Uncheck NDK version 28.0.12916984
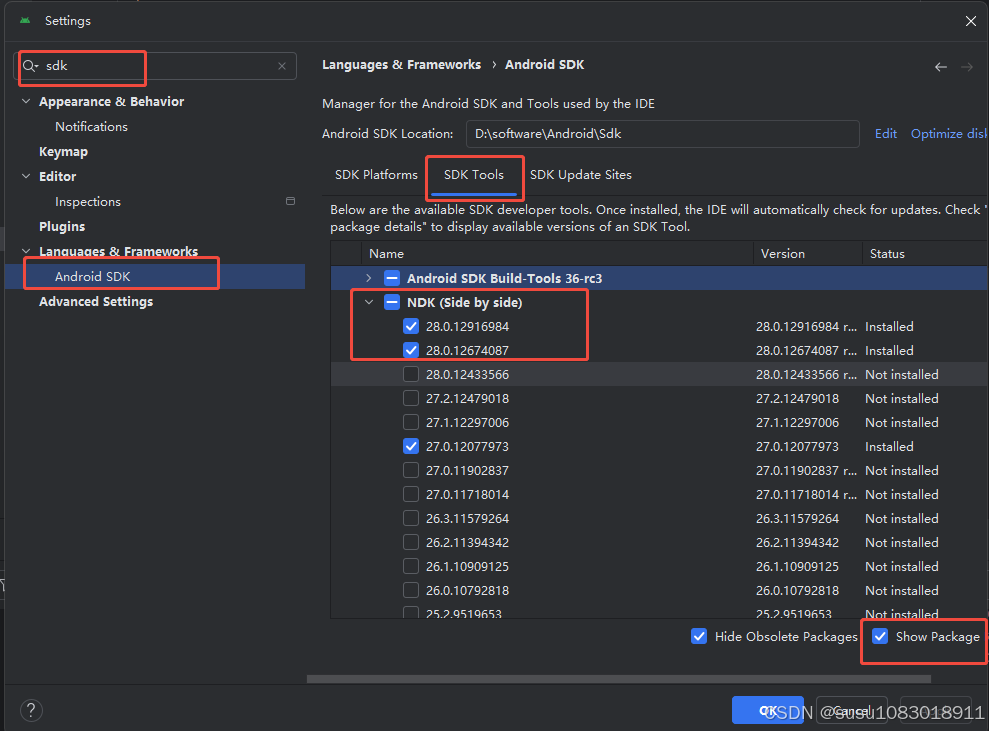The width and height of the screenshot is (989, 731). [411, 326]
